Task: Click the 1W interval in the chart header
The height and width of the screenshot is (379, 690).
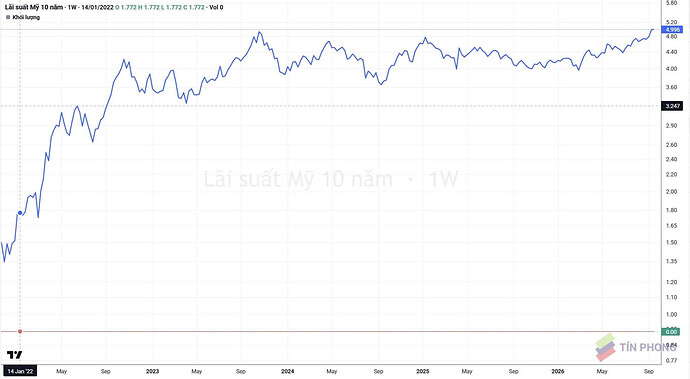Action: point(72,7)
